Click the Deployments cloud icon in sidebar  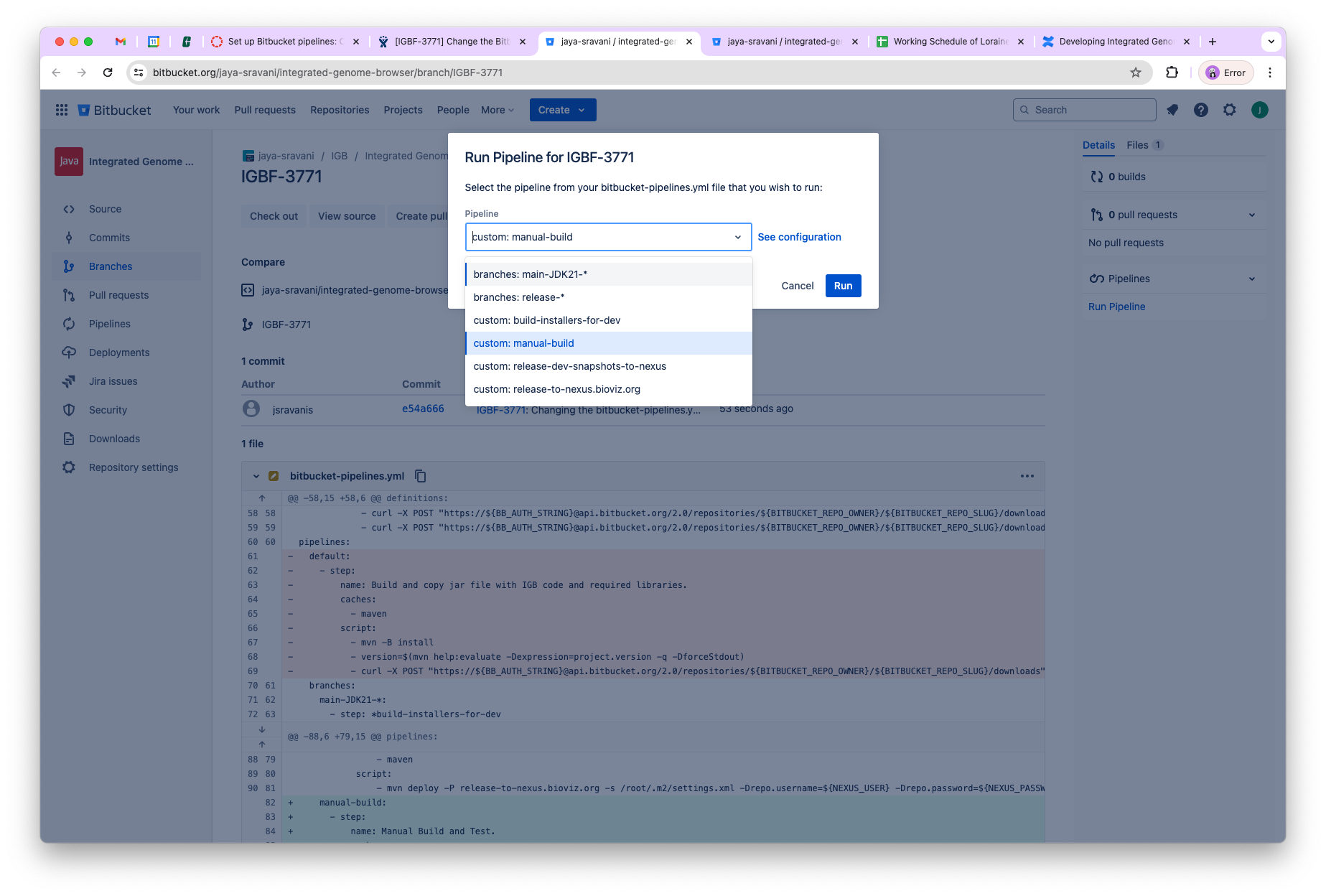pos(69,353)
